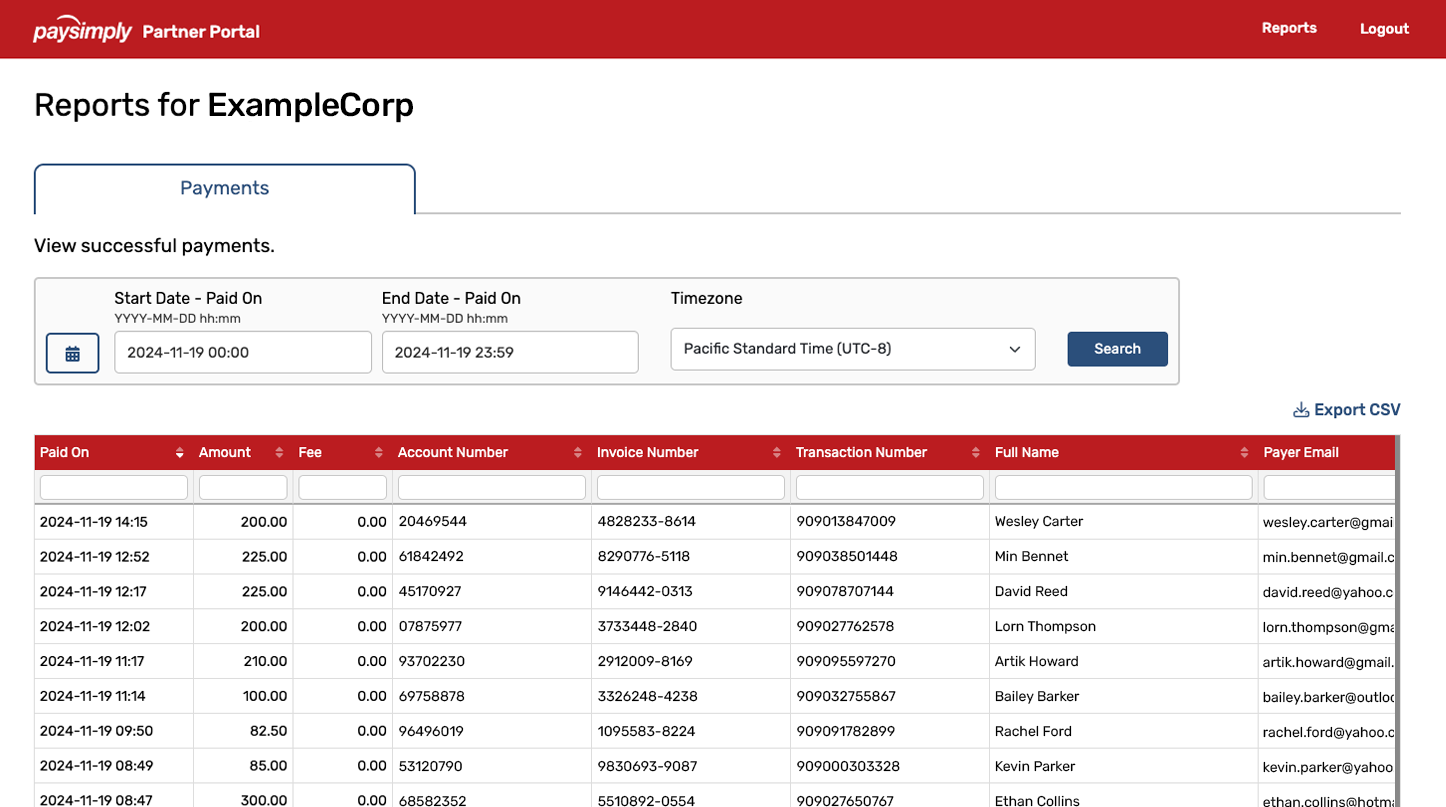Viewport: 1446px width, 807px height.
Task: Click invoice number 2912009-8169
Action: (645, 662)
